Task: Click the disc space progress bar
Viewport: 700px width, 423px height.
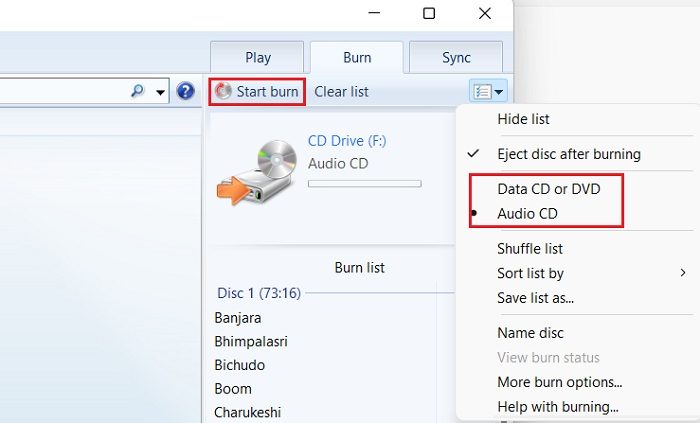Action: 365,184
